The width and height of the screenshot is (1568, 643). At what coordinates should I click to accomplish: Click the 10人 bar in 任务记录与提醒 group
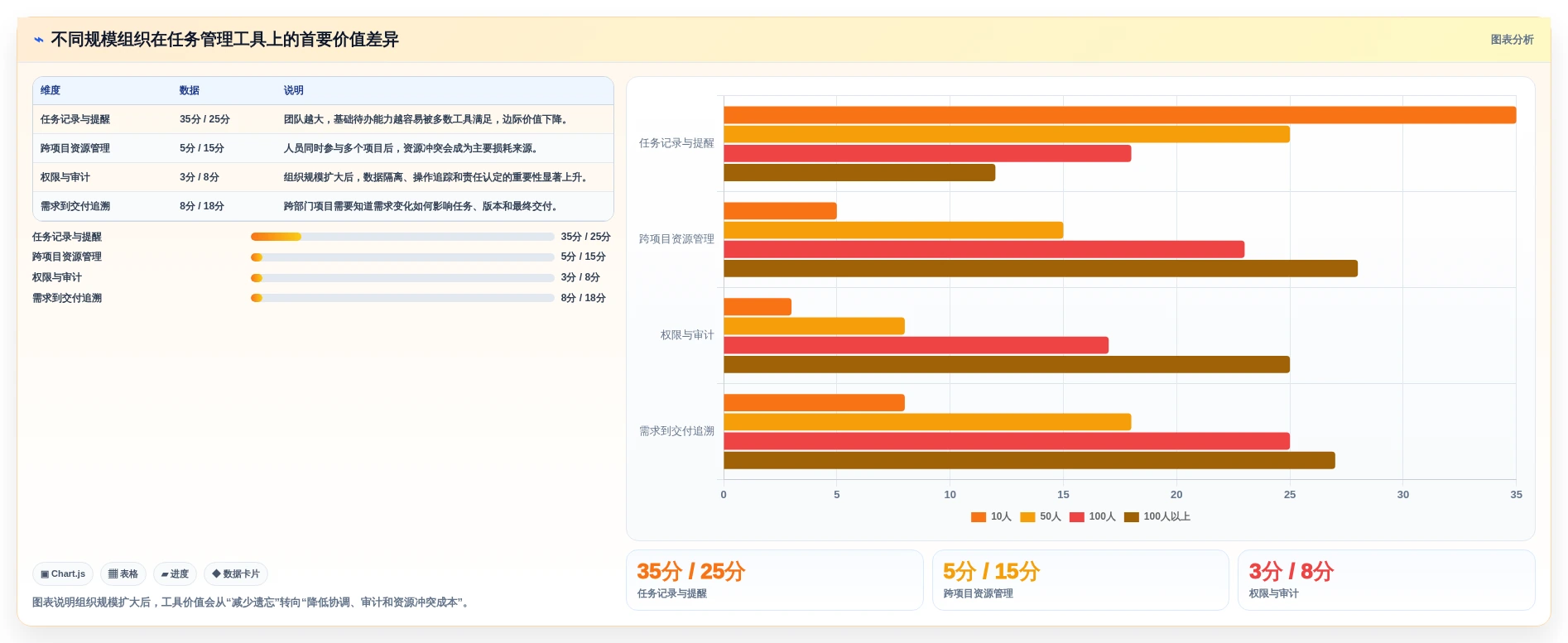tap(1119, 115)
